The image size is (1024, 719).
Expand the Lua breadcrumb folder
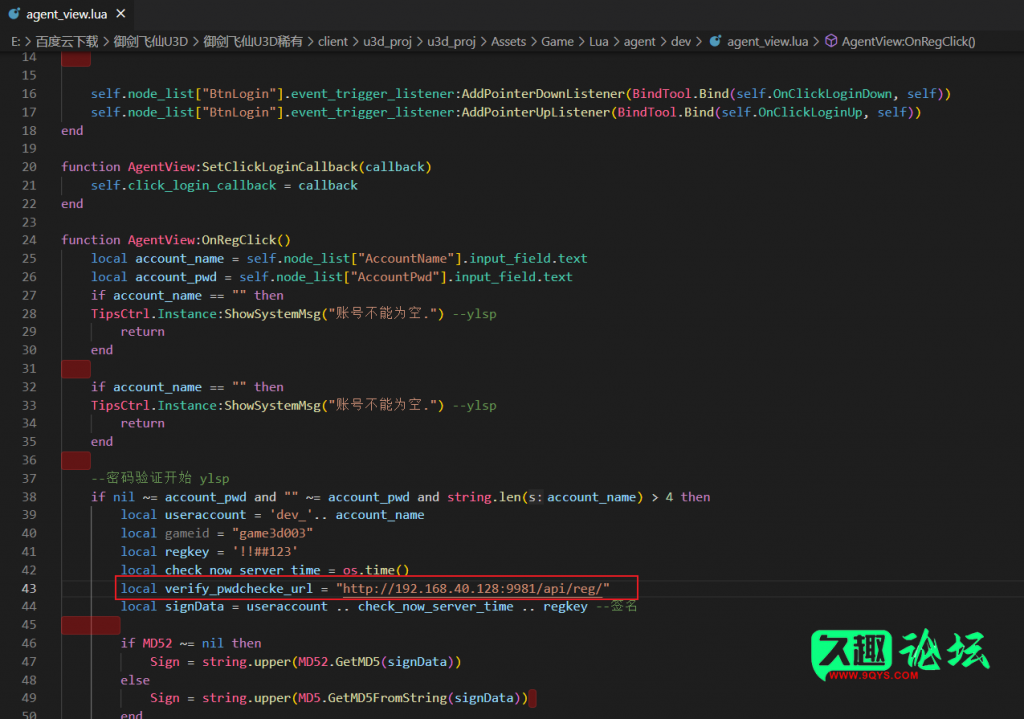click(x=600, y=42)
